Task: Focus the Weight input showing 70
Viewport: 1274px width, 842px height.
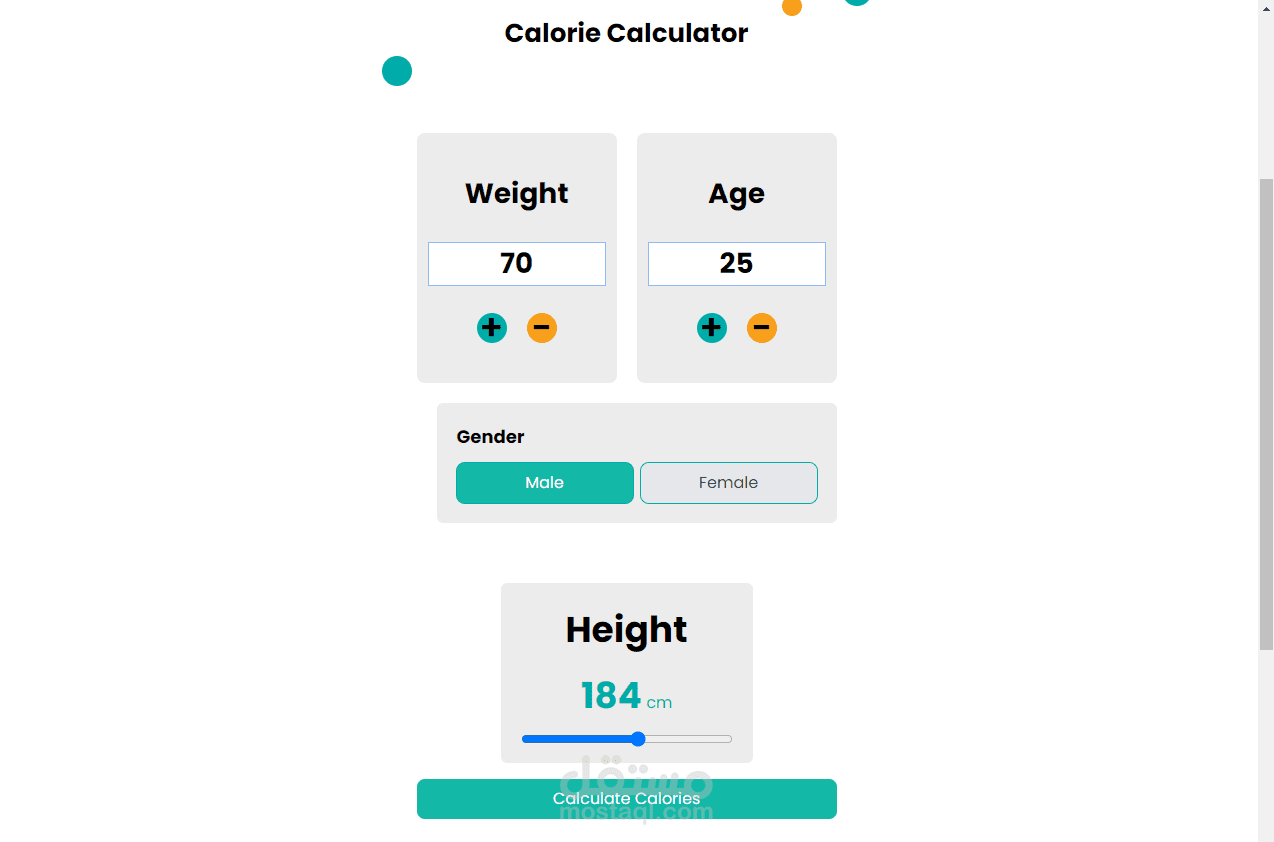Action: [x=517, y=264]
